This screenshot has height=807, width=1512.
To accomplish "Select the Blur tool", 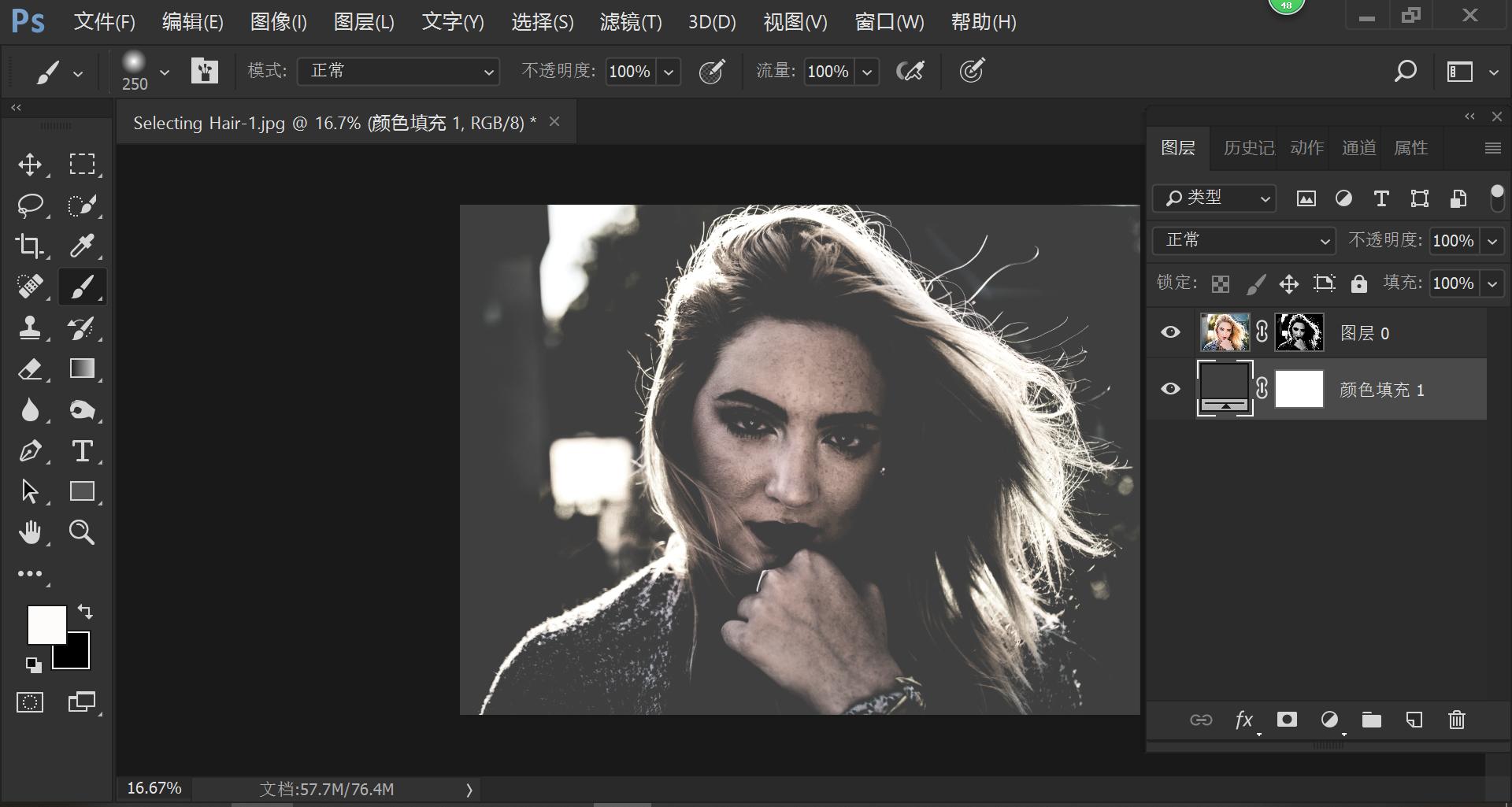I will tap(30, 409).
